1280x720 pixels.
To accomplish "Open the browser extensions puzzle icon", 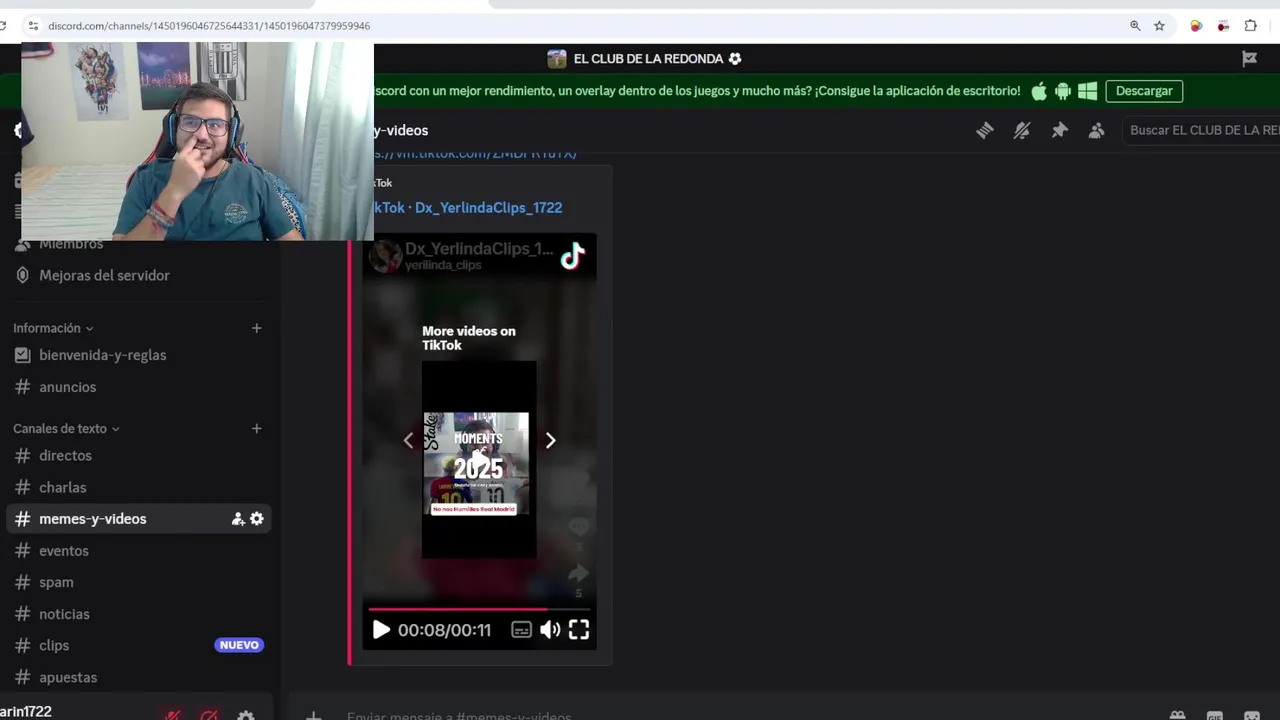I will click(x=1250, y=26).
